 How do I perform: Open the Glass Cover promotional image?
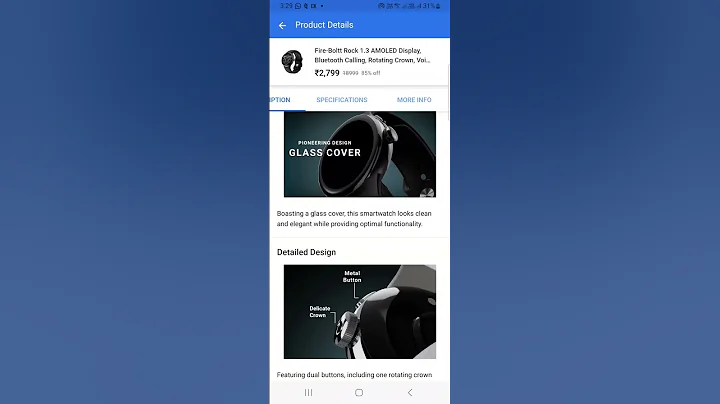coord(360,154)
